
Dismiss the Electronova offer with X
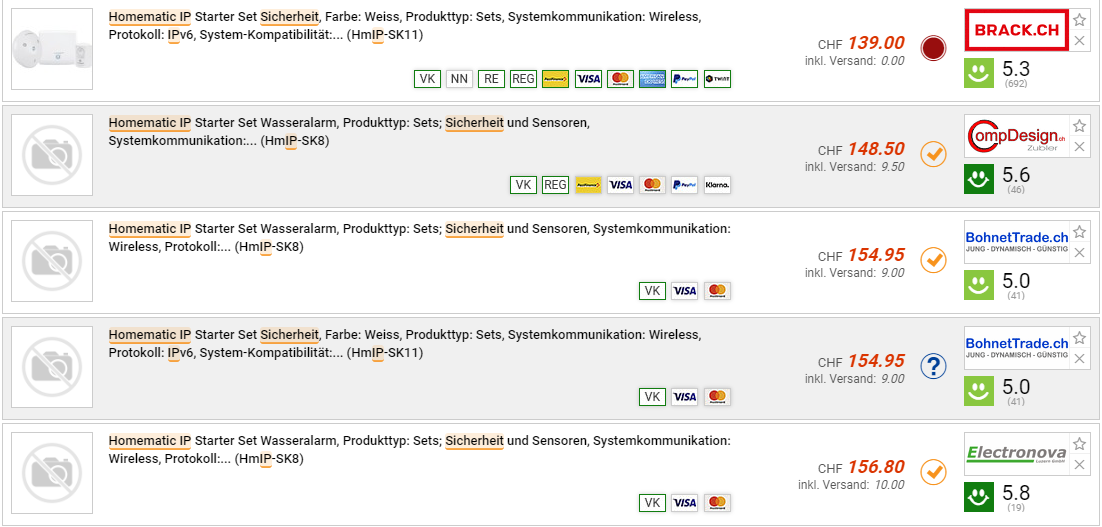1079,465
